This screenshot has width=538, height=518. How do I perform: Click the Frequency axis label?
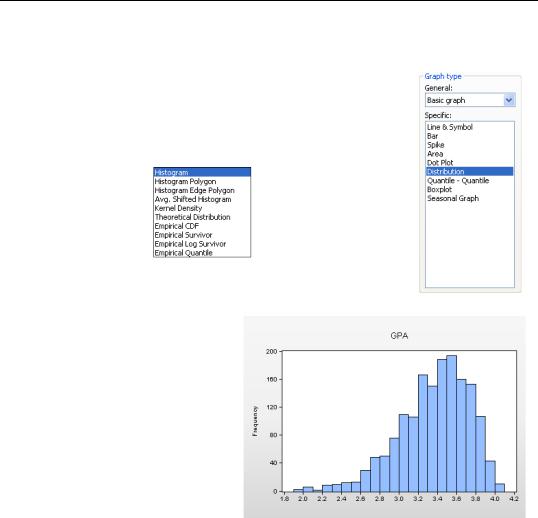[255, 421]
